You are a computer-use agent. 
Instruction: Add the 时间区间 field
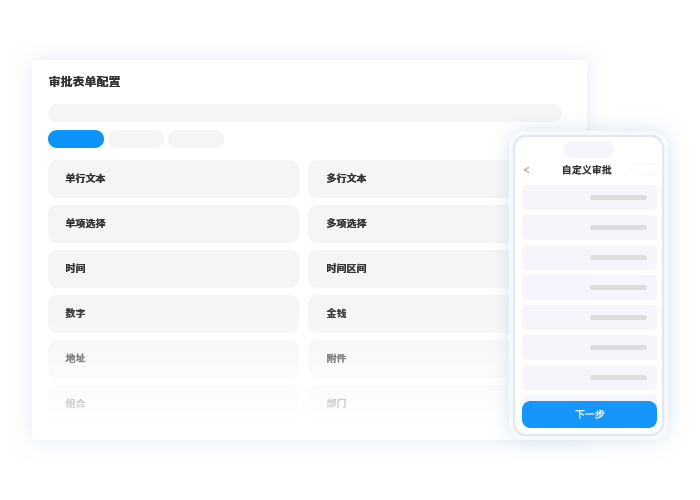pyautogui.click(x=408, y=269)
